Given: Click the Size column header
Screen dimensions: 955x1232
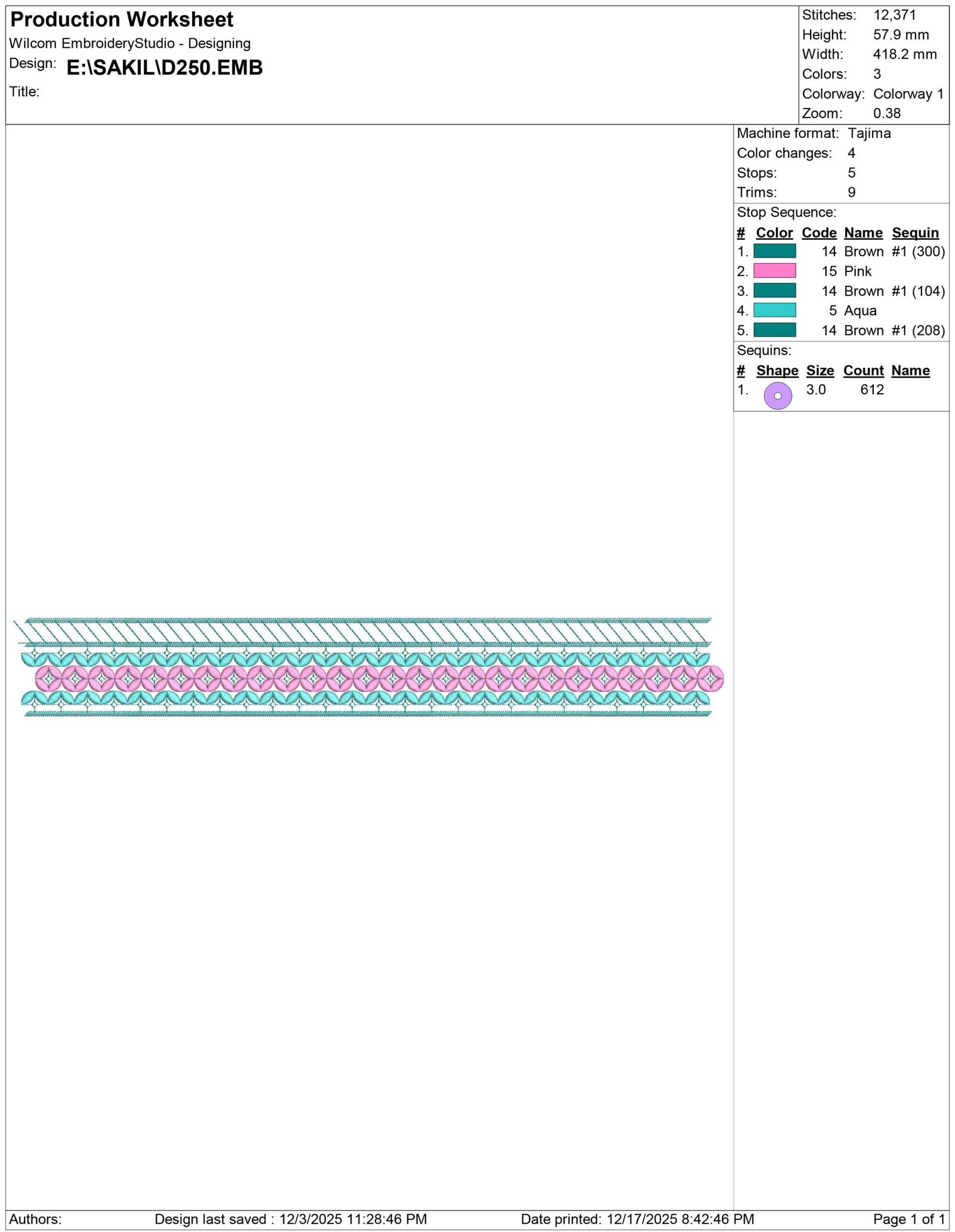Looking at the screenshot, I should [x=820, y=370].
